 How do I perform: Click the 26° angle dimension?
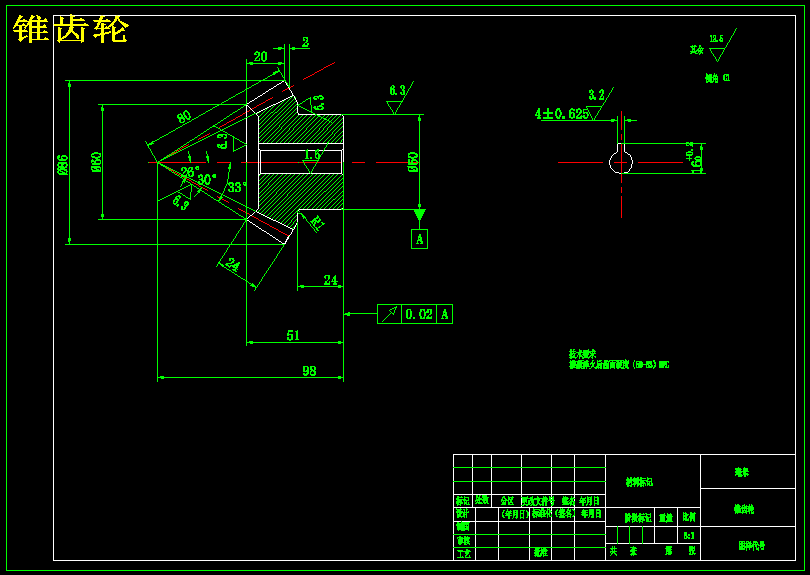point(190,172)
